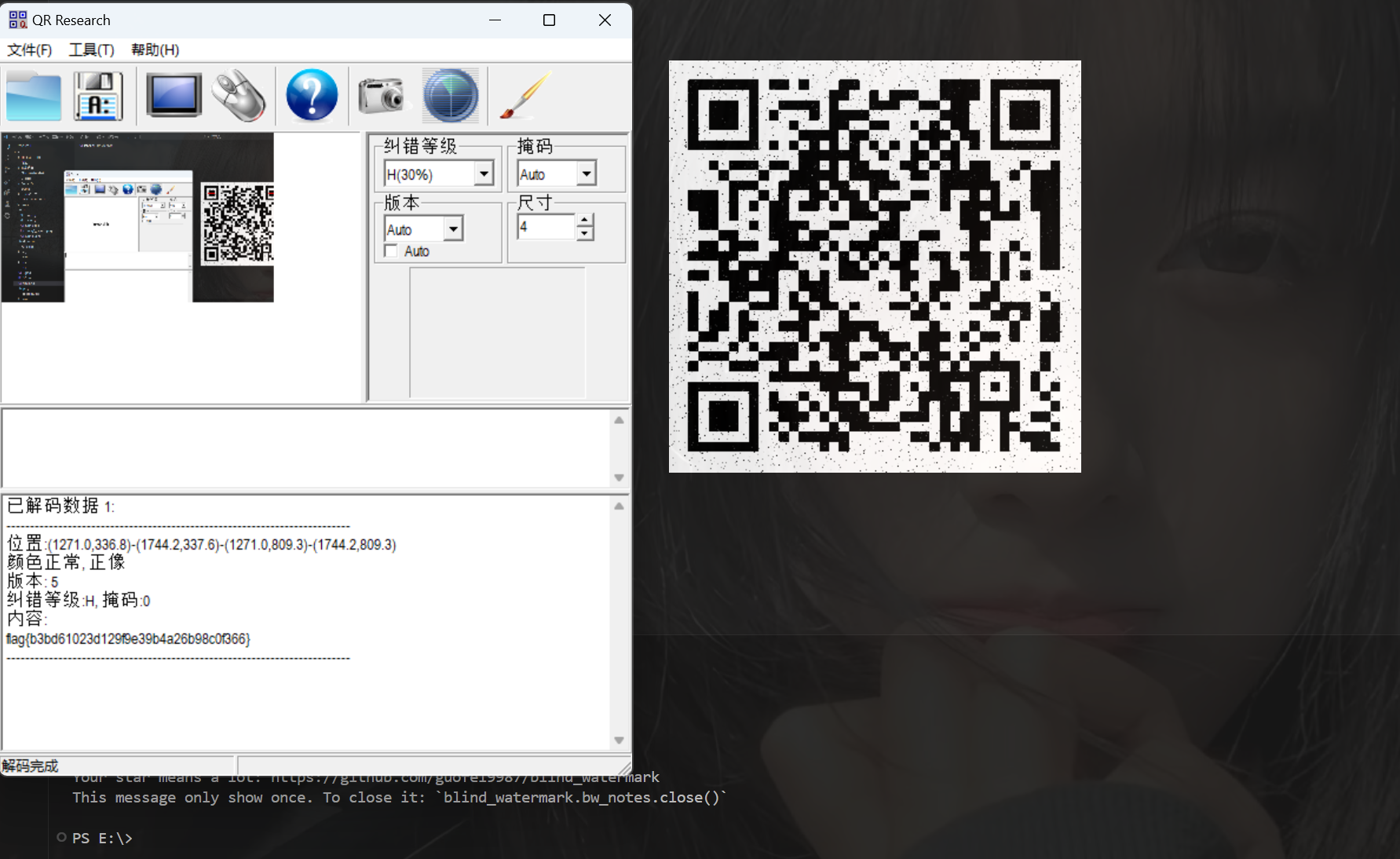Click the blind_watermark.bw_notes.close() terminal text
Screen dimensions: 1400x859
(x=581, y=797)
